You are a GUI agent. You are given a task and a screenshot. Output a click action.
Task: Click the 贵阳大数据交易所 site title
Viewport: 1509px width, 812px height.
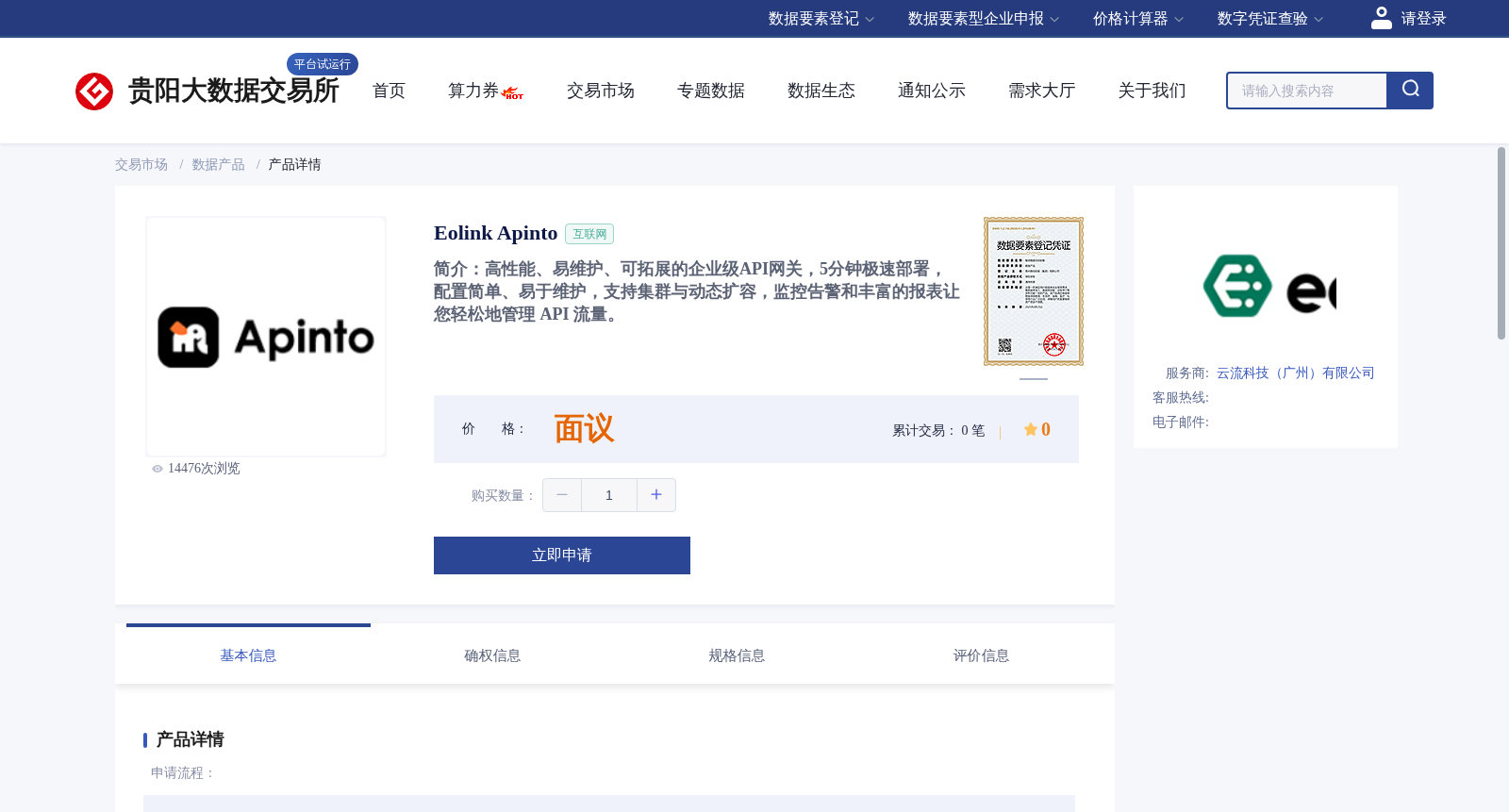tap(233, 91)
